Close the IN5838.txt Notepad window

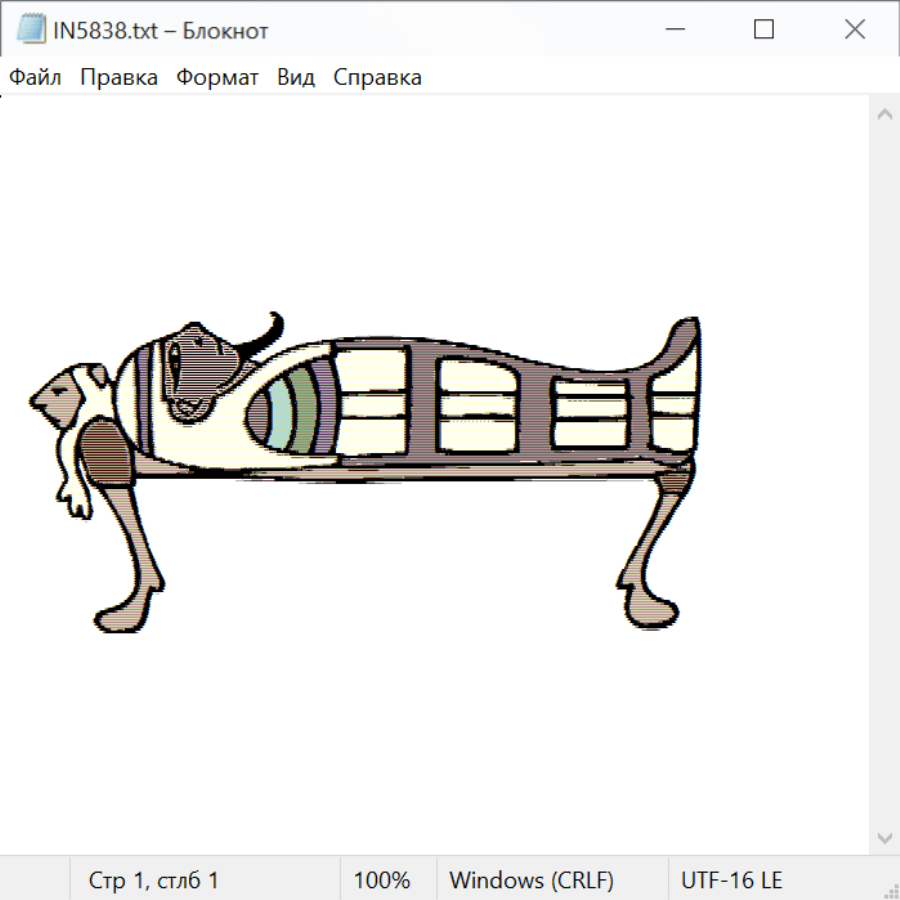click(854, 30)
